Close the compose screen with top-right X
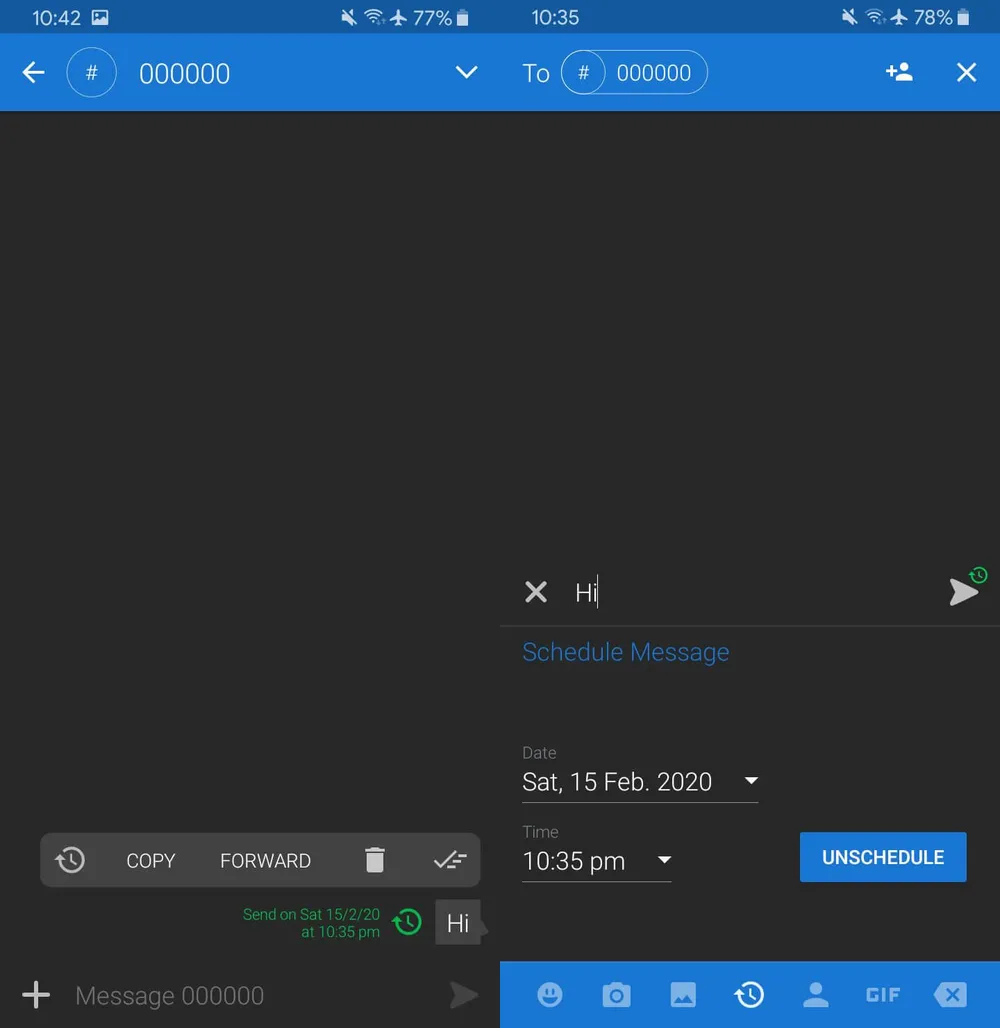 point(967,72)
